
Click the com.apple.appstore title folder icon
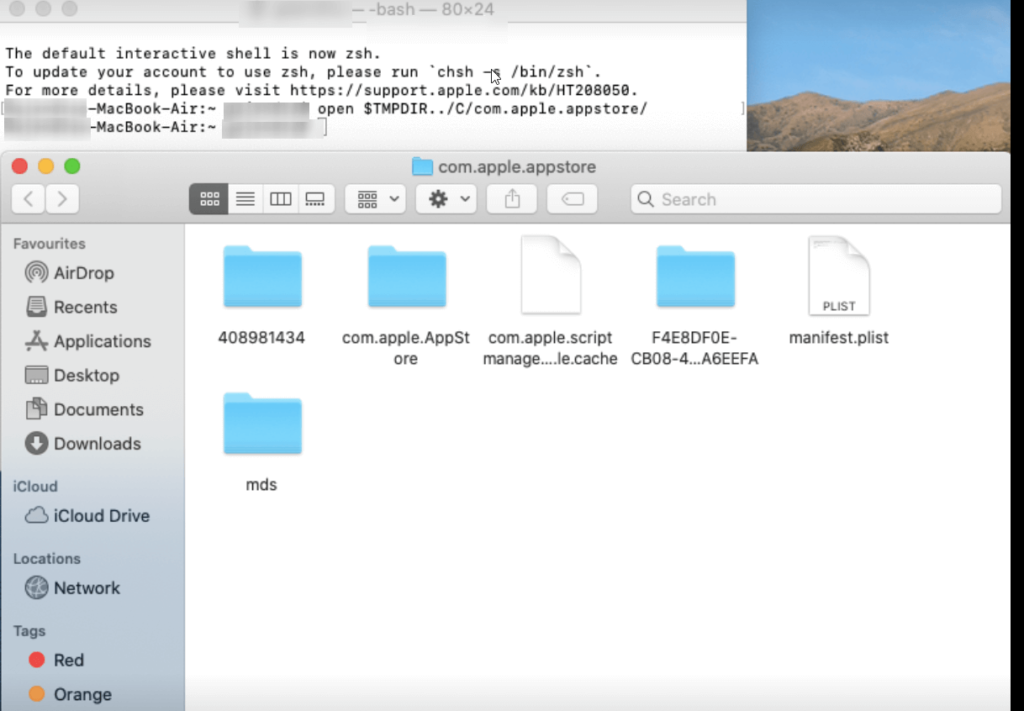click(x=422, y=166)
